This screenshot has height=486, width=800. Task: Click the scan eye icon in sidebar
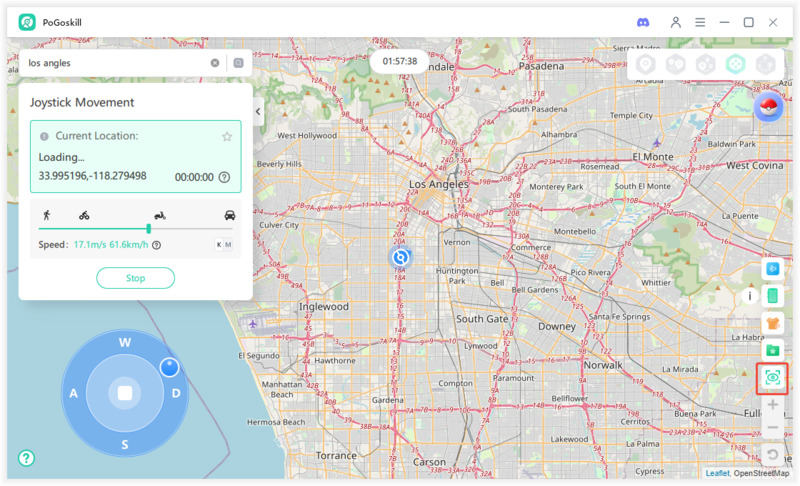coord(772,378)
